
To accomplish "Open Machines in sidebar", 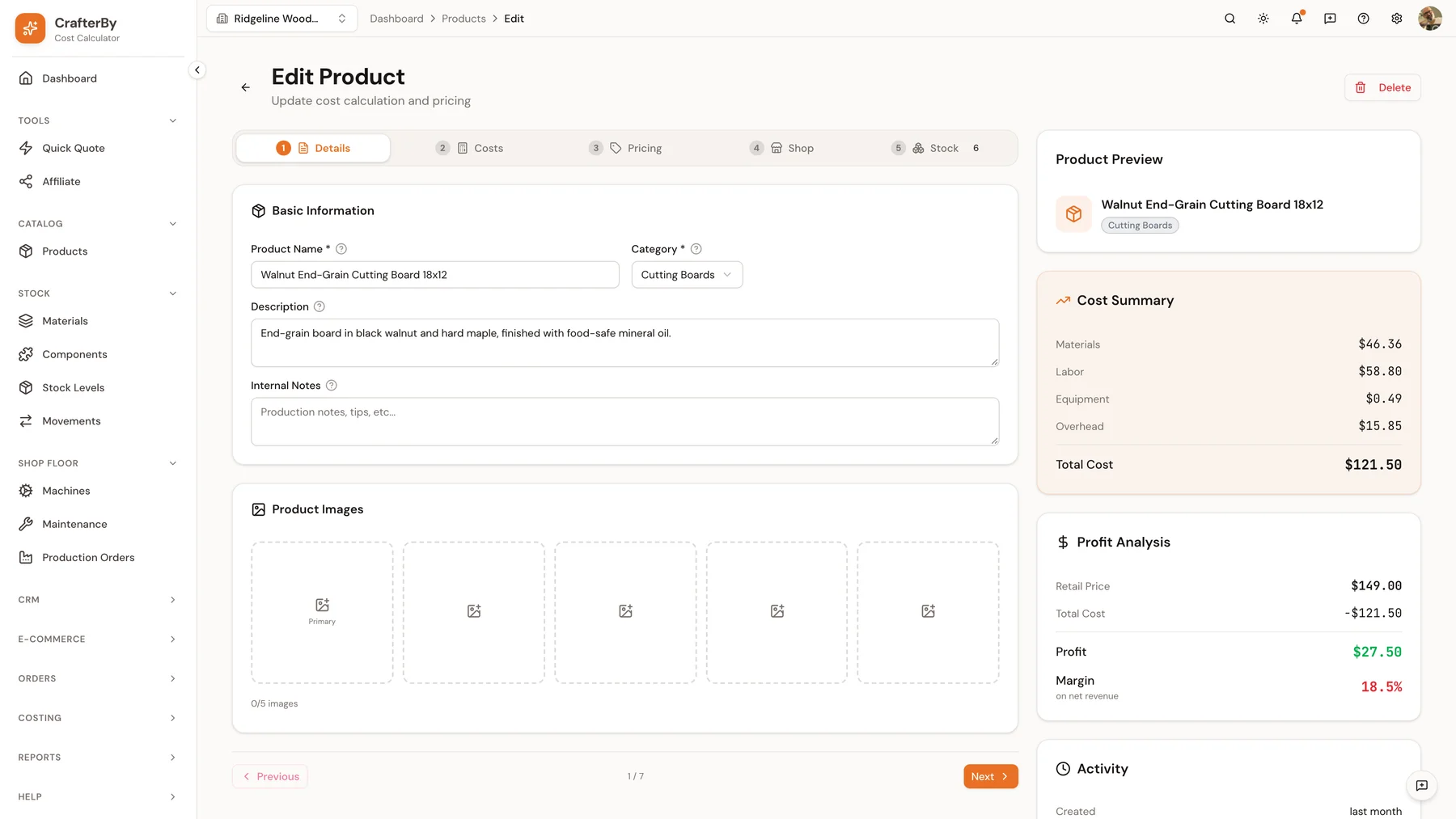I will [x=98, y=491].
